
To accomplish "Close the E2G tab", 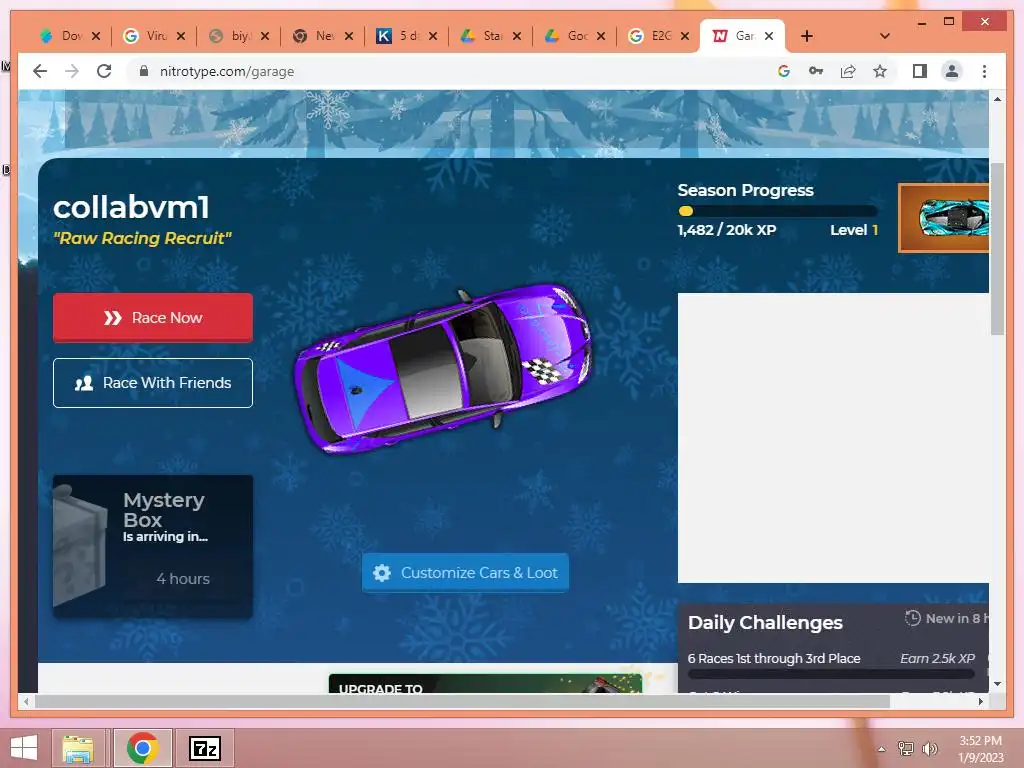I will tap(685, 36).
